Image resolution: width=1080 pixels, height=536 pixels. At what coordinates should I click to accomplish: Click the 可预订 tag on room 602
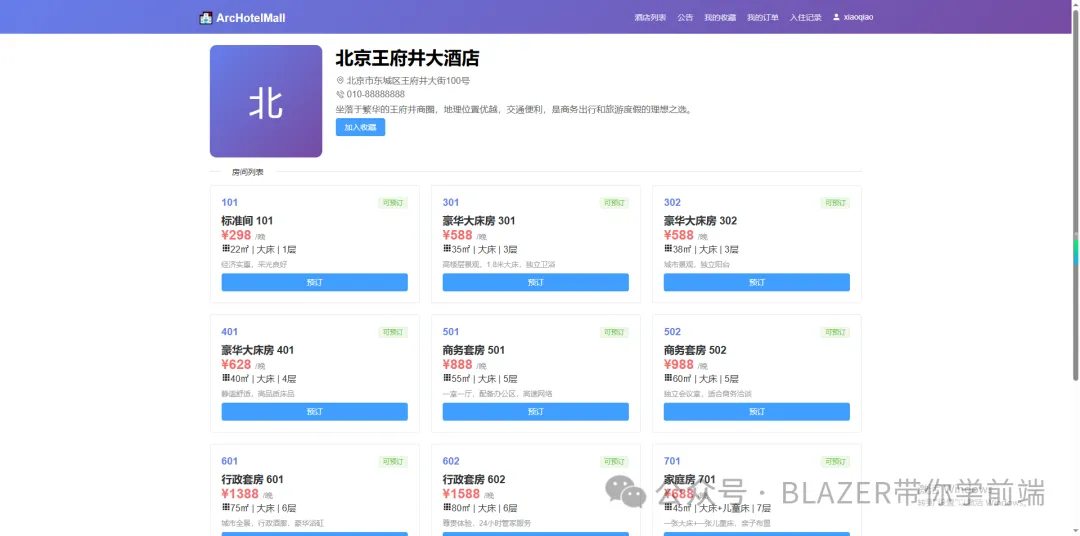[x=614, y=462]
